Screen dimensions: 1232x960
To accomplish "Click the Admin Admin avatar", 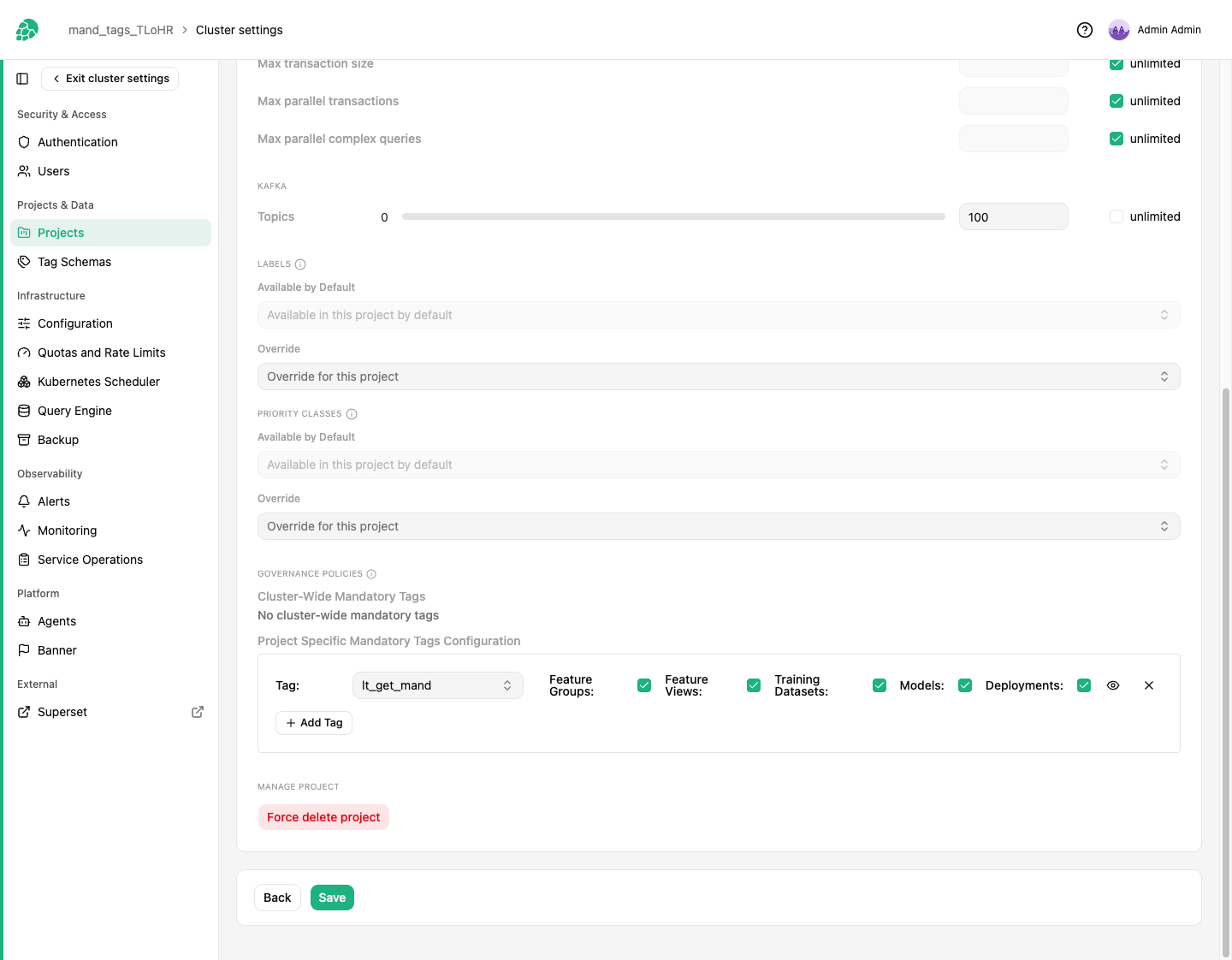I will point(1119,30).
